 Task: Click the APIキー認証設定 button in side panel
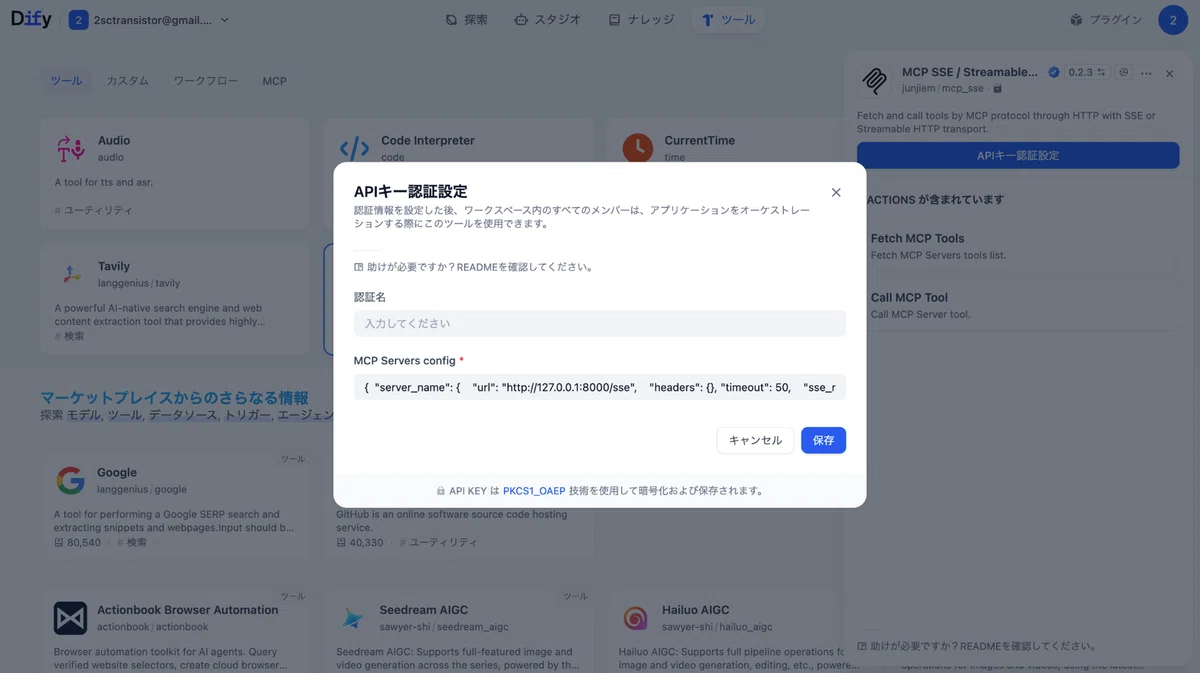(1018, 155)
